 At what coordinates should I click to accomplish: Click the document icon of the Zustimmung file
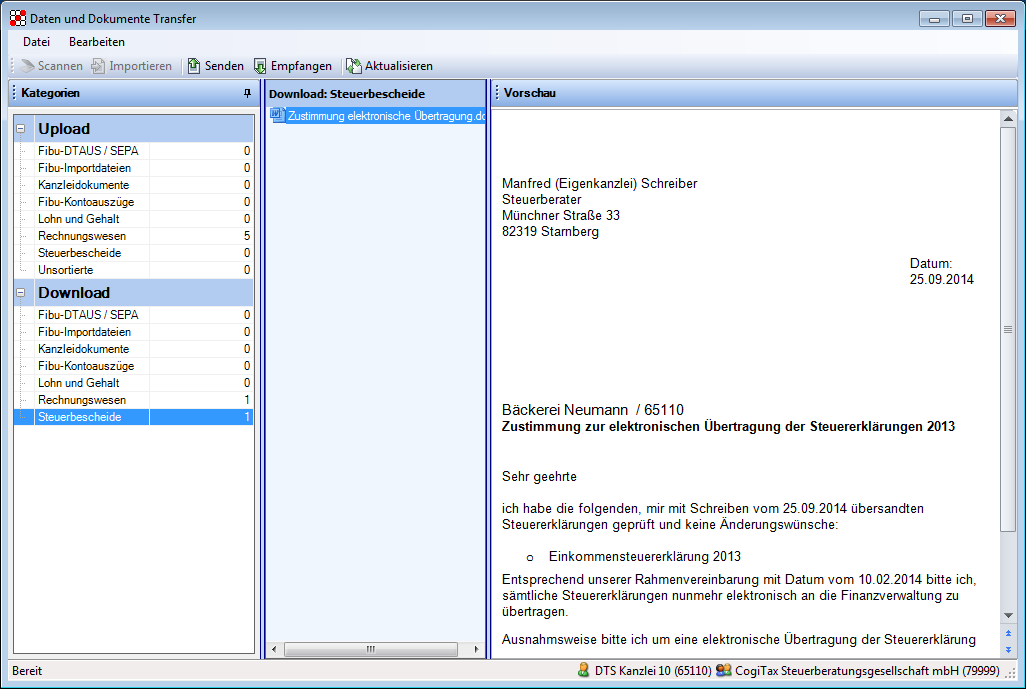point(276,114)
